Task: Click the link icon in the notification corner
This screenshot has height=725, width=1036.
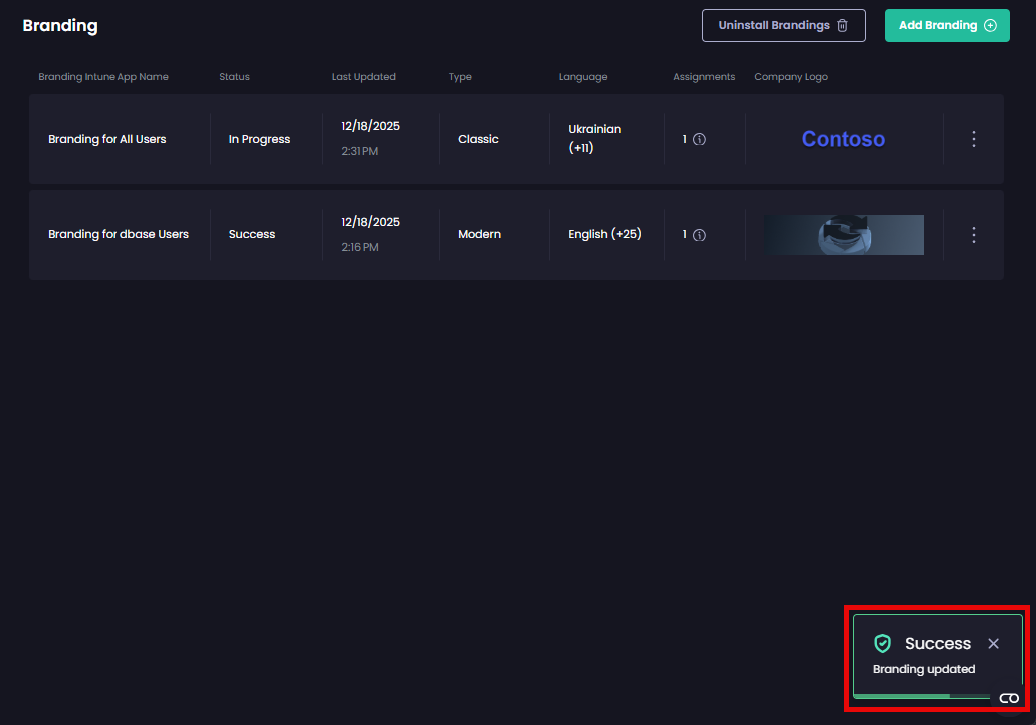Action: [1008, 698]
